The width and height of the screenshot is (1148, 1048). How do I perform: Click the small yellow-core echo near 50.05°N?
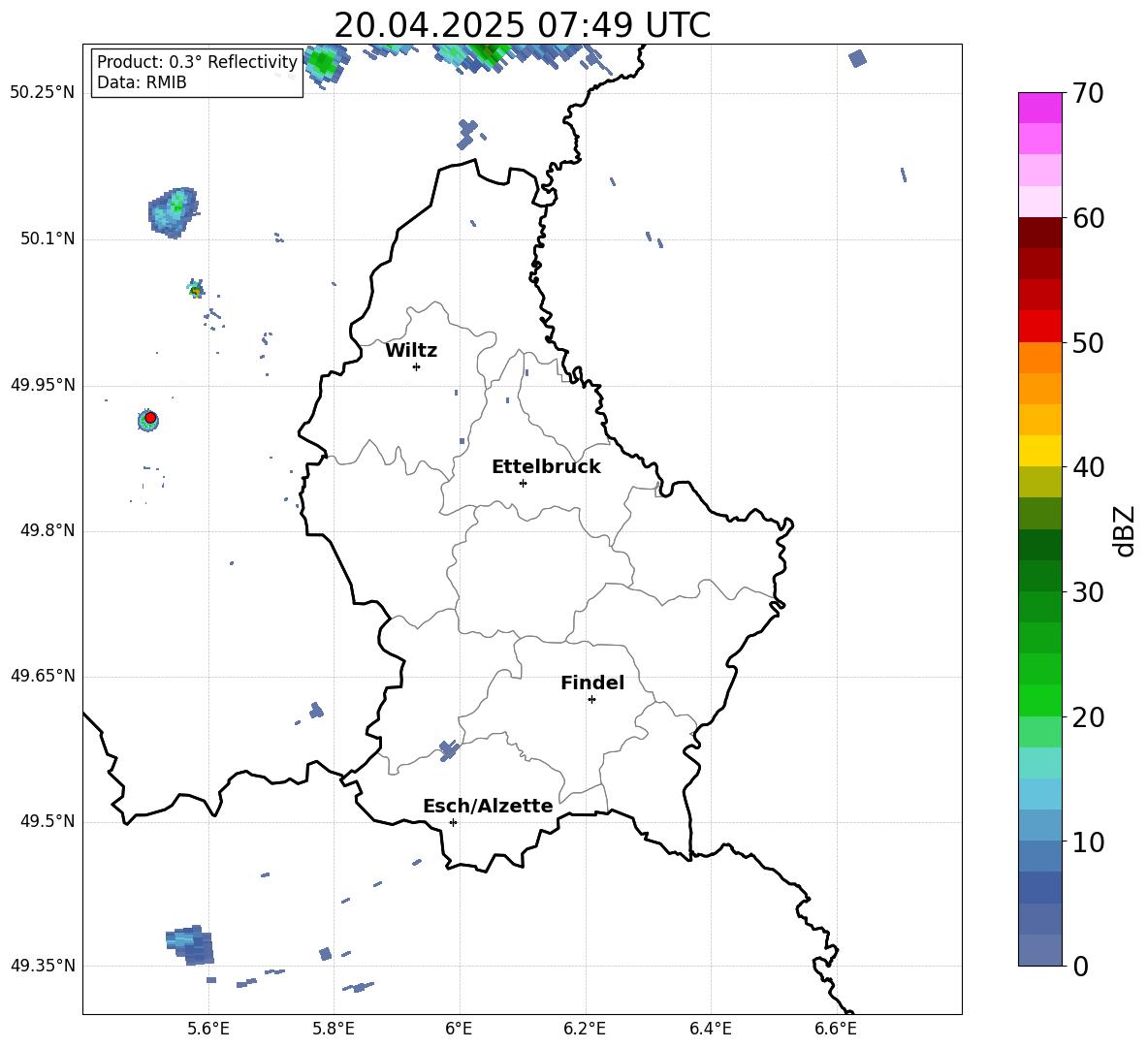coord(195,289)
